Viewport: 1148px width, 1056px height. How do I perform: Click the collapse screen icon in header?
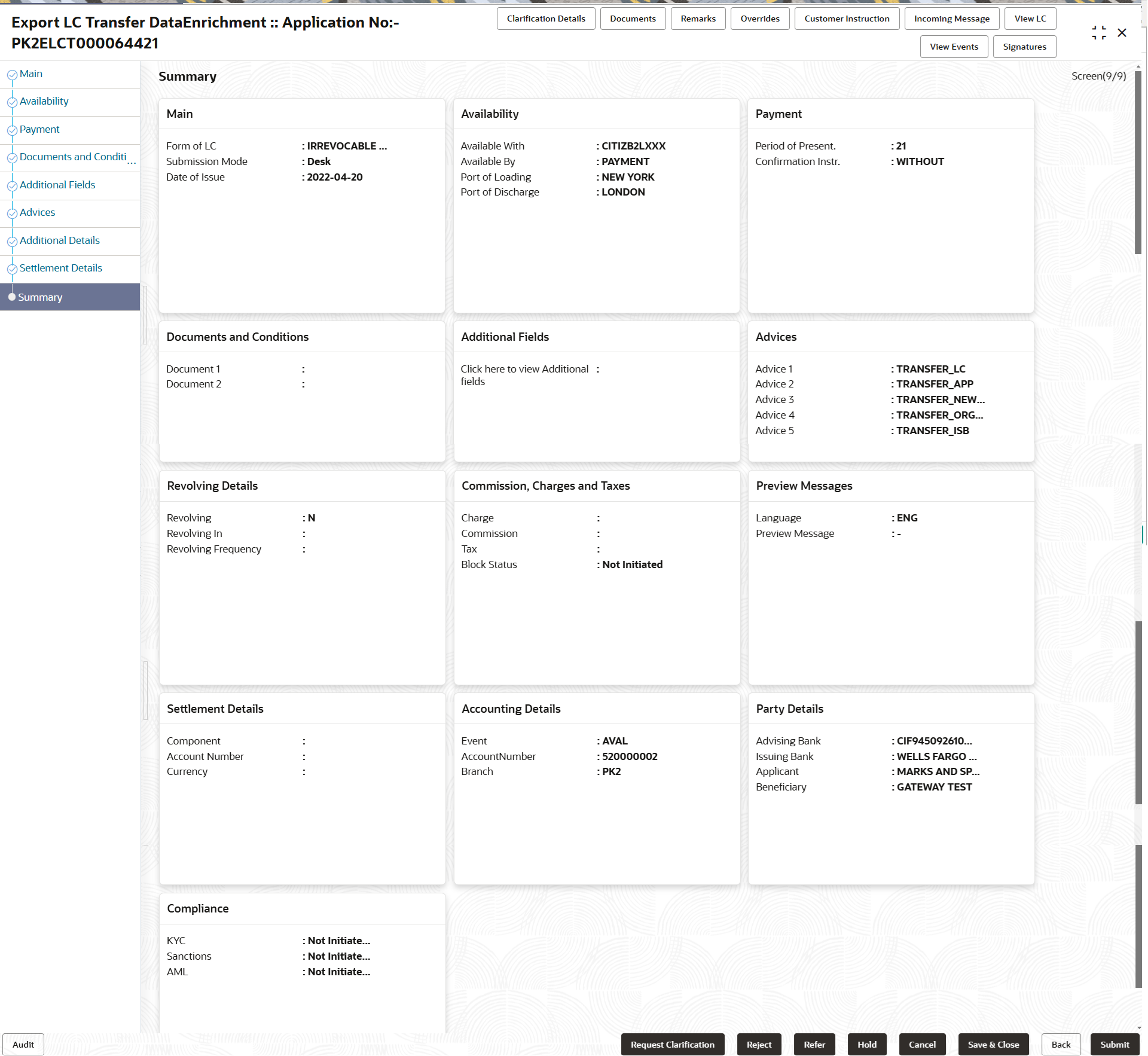[x=1098, y=33]
